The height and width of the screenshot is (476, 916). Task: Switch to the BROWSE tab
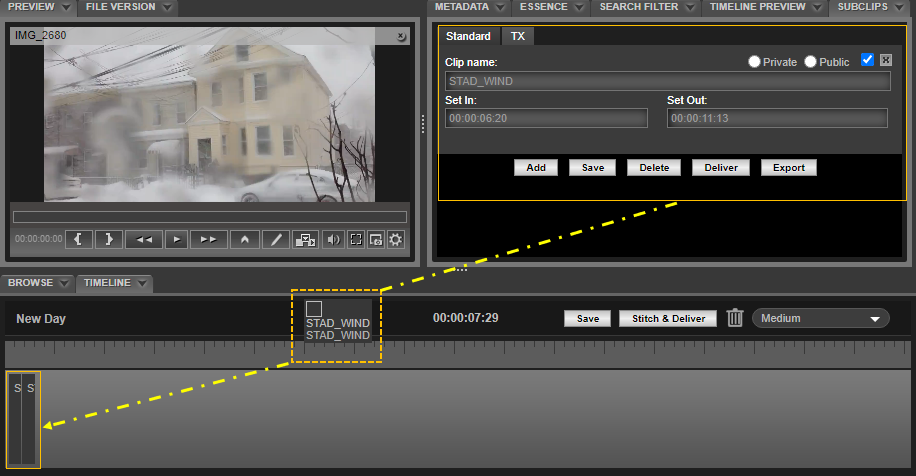tap(30, 283)
